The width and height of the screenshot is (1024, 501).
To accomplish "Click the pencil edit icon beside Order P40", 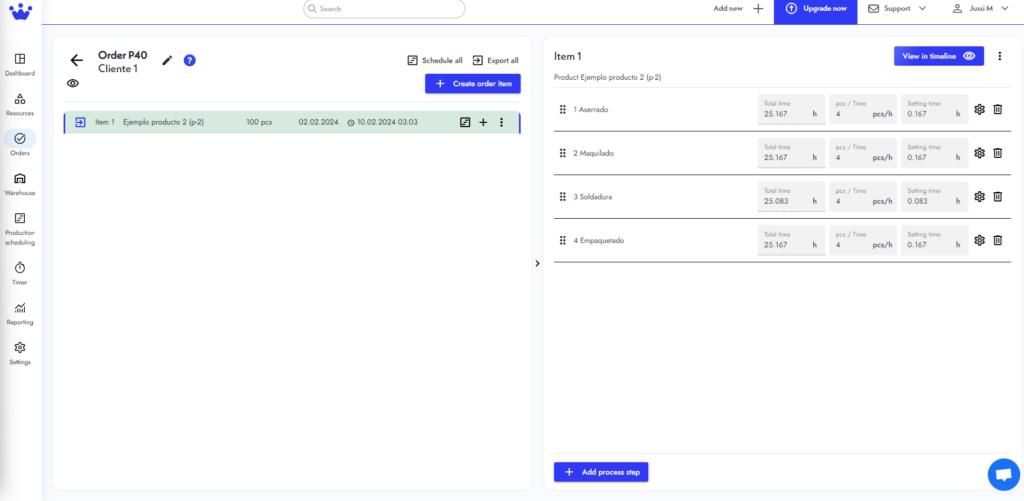I will coord(167,61).
